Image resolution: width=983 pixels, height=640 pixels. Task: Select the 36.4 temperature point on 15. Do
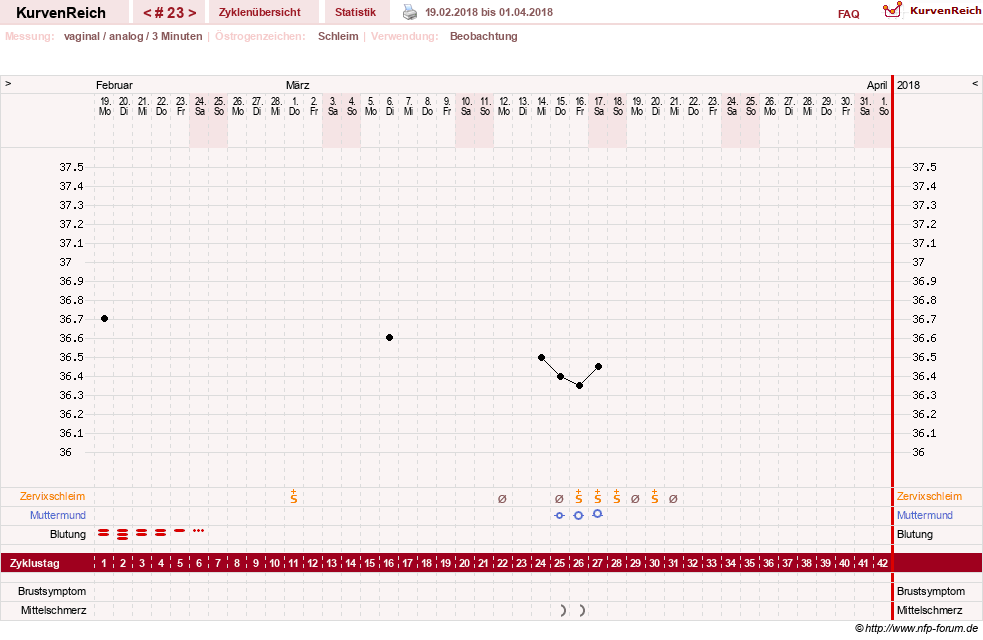coord(560,376)
